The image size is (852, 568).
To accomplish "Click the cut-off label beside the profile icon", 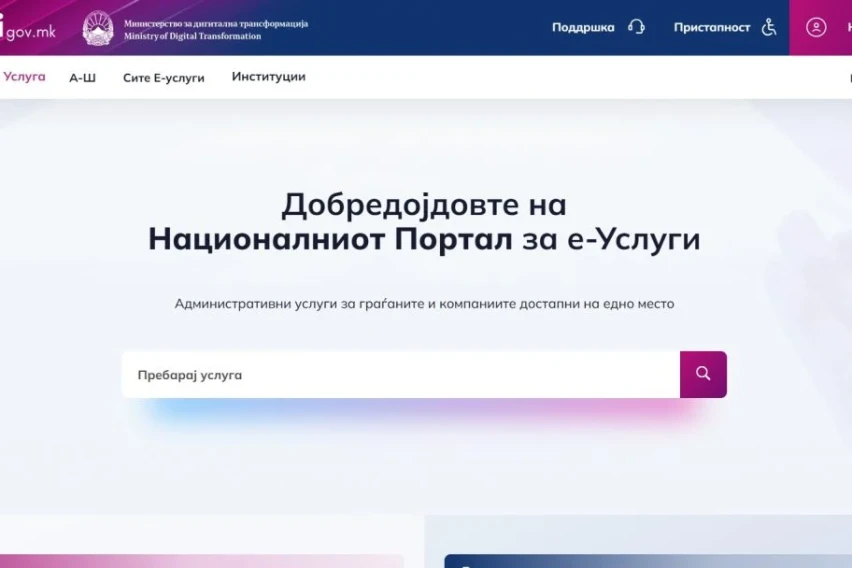I will [x=848, y=27].
